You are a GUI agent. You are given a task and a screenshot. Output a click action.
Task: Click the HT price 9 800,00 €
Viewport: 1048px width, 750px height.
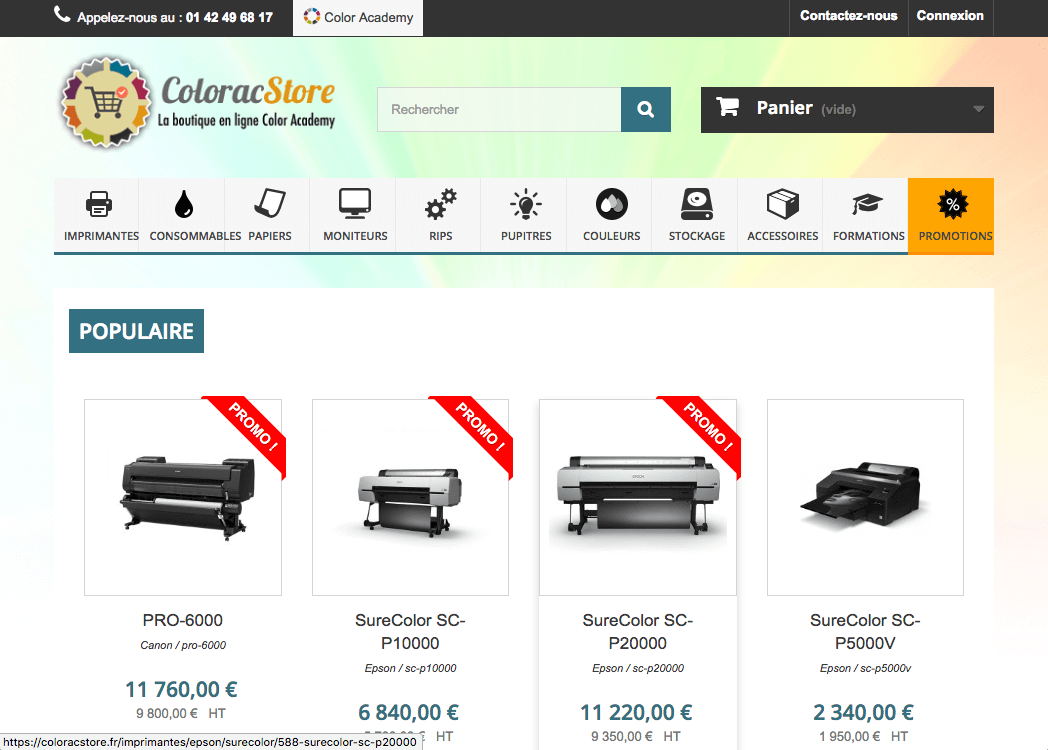[x=167, y=714]
